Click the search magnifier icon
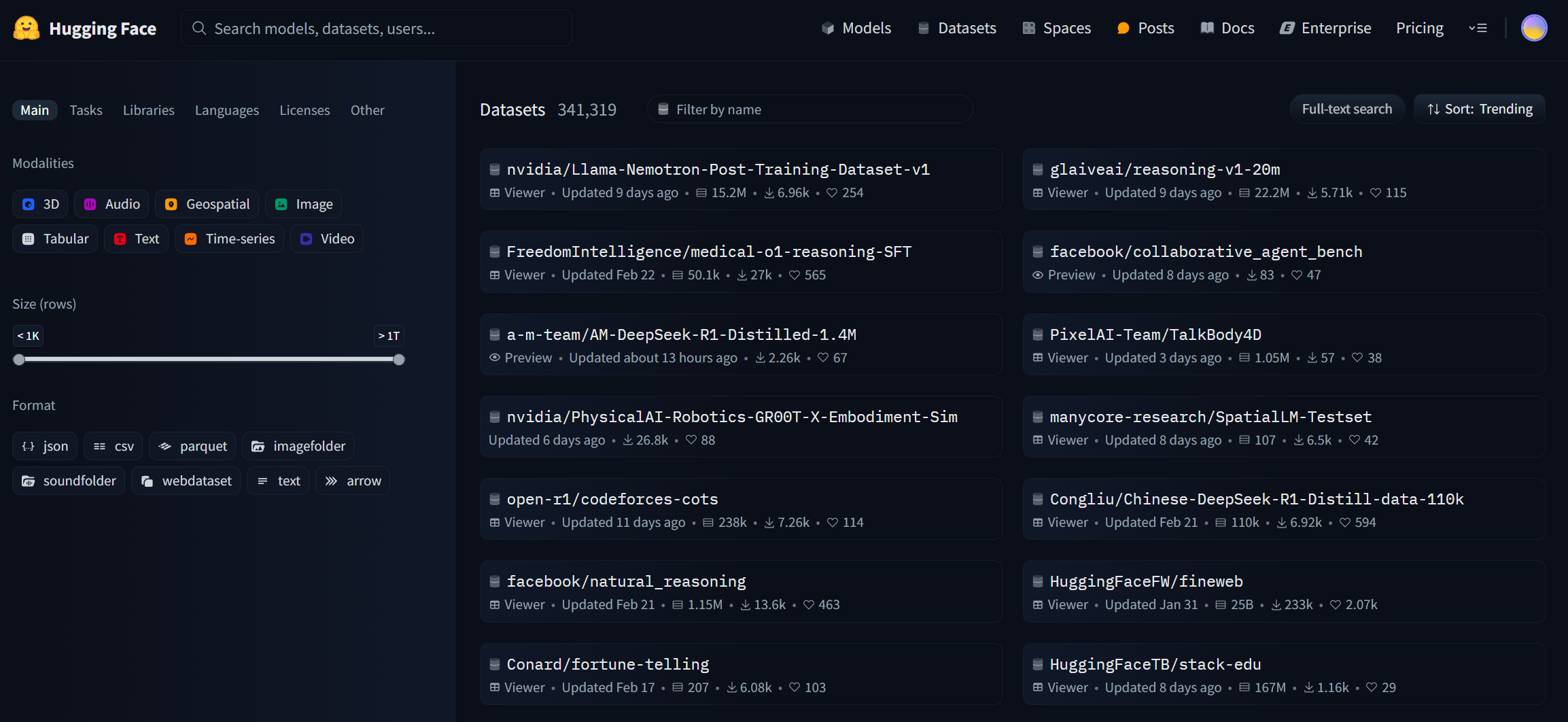 point(199,28)
